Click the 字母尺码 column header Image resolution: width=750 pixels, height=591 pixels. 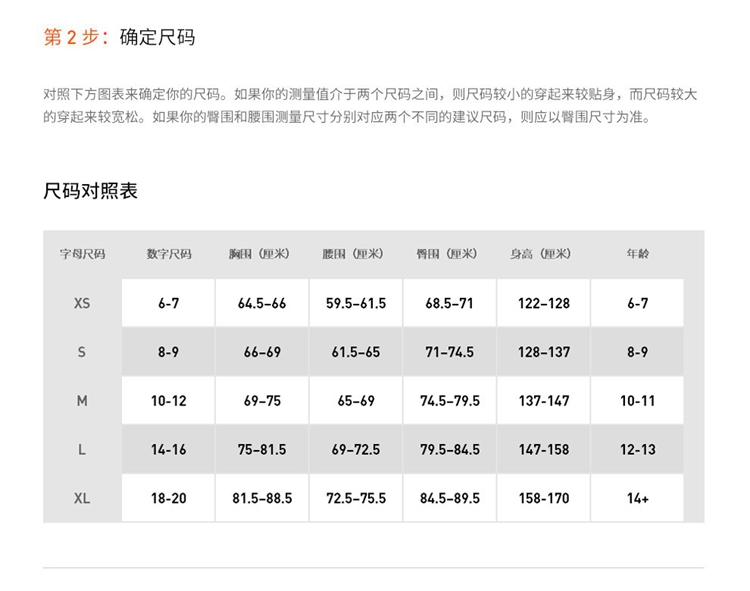[x=82, y=254]
